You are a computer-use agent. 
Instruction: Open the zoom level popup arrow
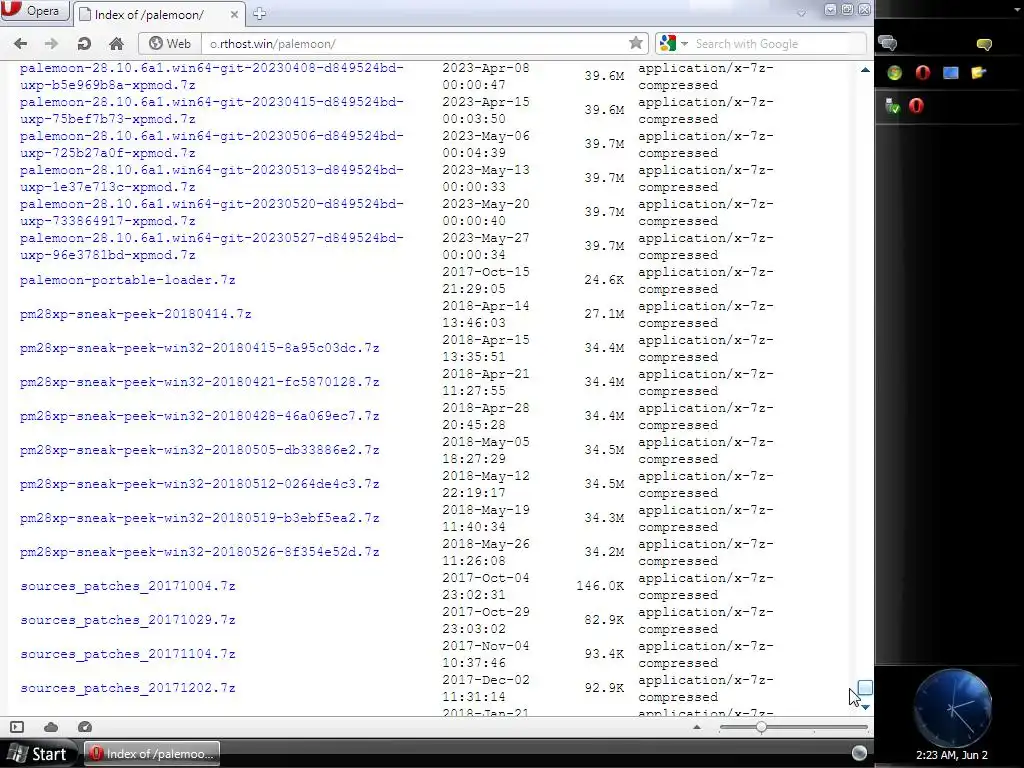click(697, 727)
